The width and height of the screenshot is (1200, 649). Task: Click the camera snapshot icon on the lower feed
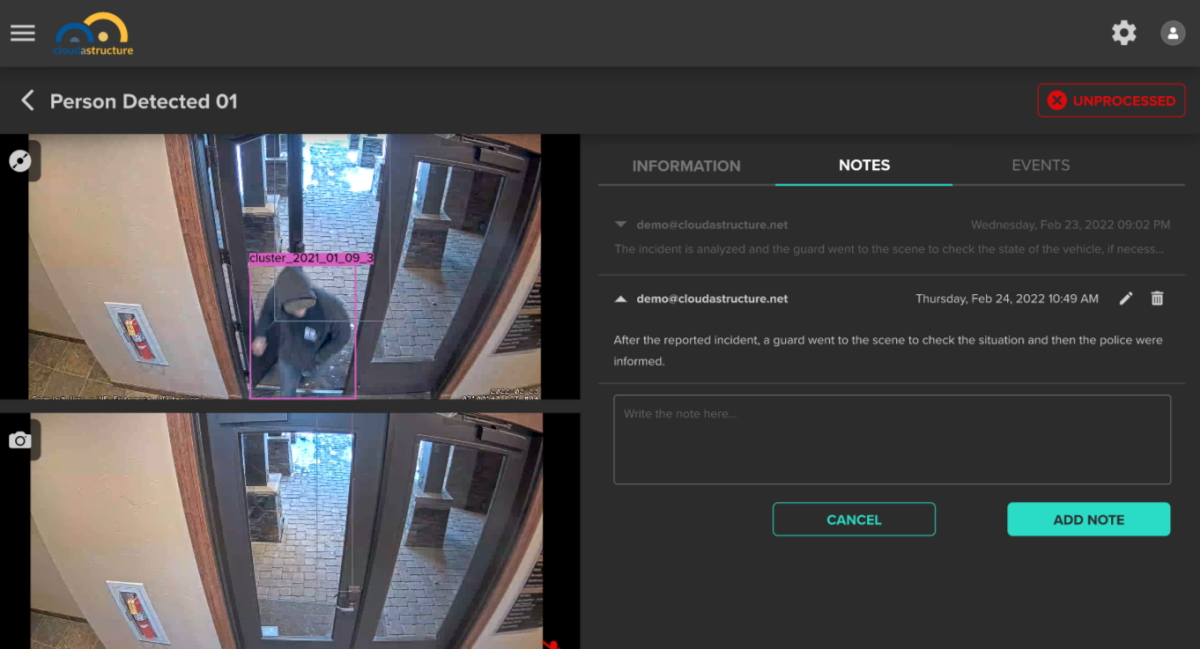point(20,440)
